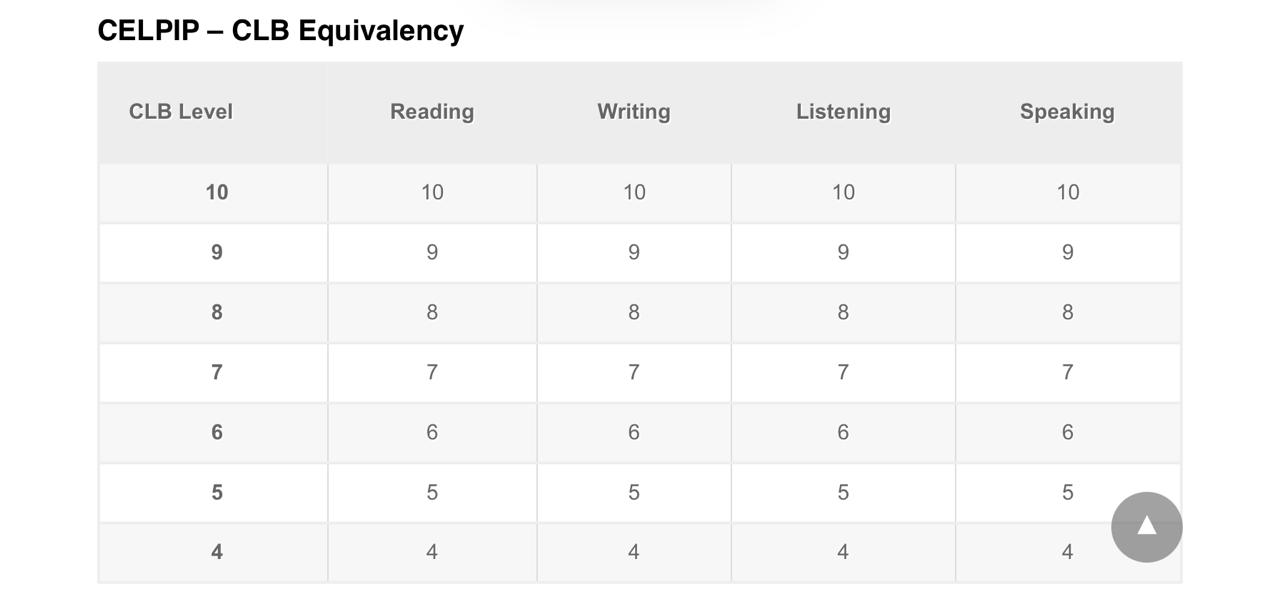
Task: Click the Reading score for CLB 5
Action: (x=431, y=491)
